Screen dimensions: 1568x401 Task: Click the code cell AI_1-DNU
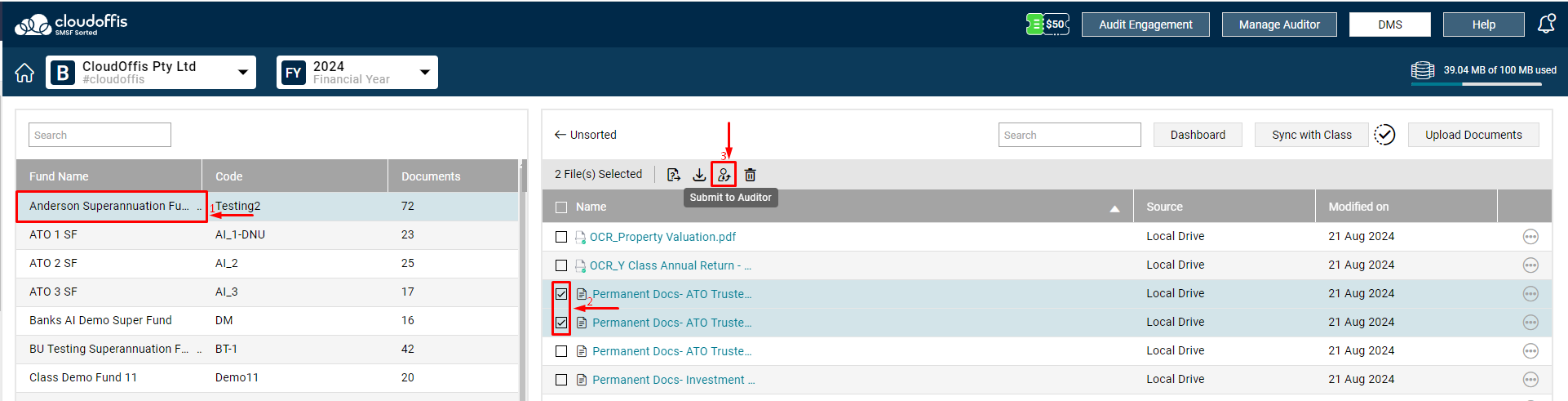click(240, 234)
